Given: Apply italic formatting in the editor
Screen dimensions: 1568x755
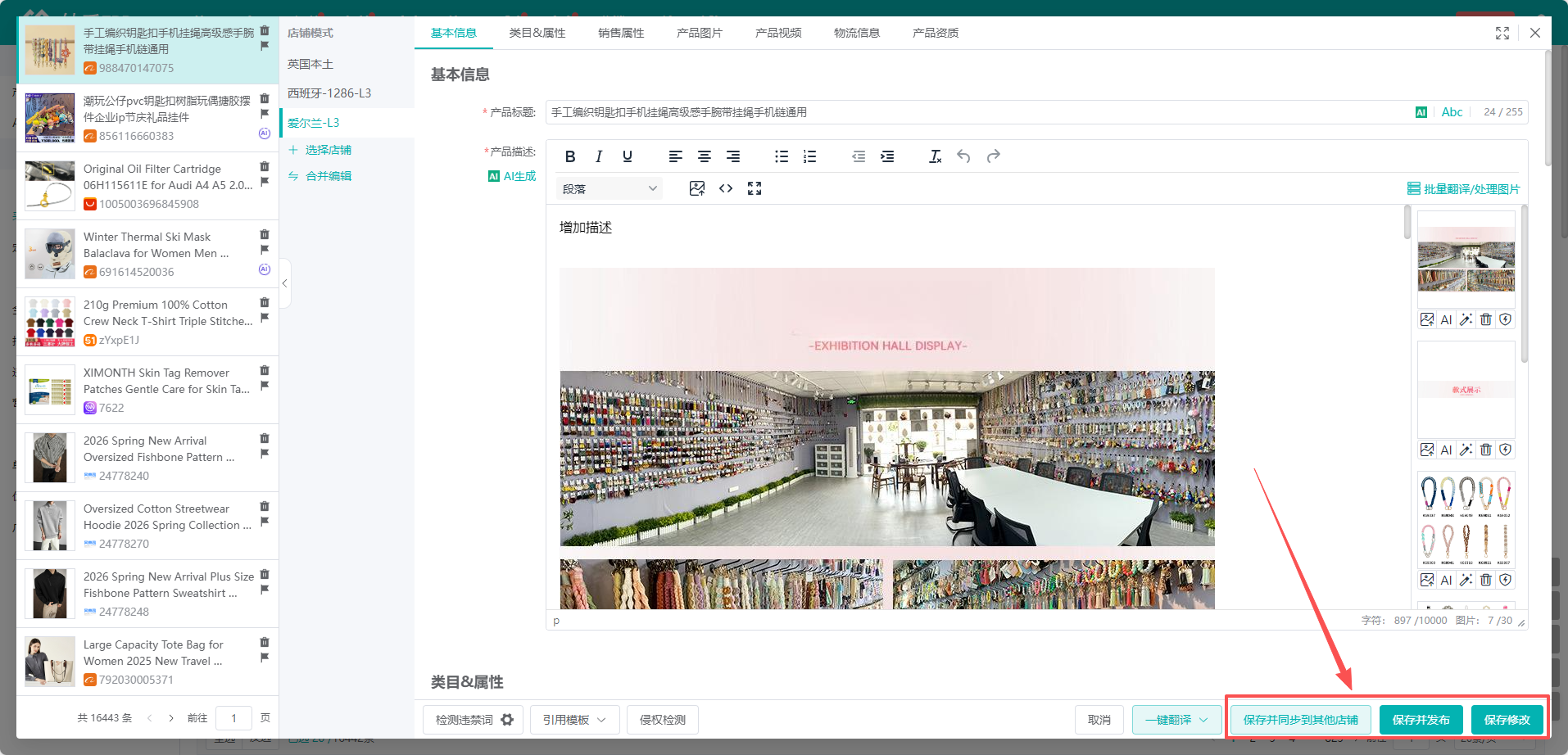Looking at the screenshot, I should coord(599,156).
